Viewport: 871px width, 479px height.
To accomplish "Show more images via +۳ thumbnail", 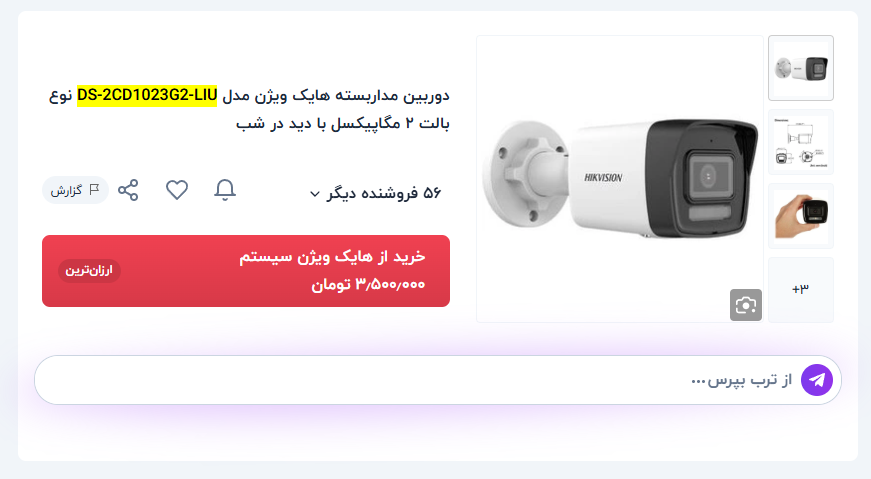I will [x=800, y=290].
